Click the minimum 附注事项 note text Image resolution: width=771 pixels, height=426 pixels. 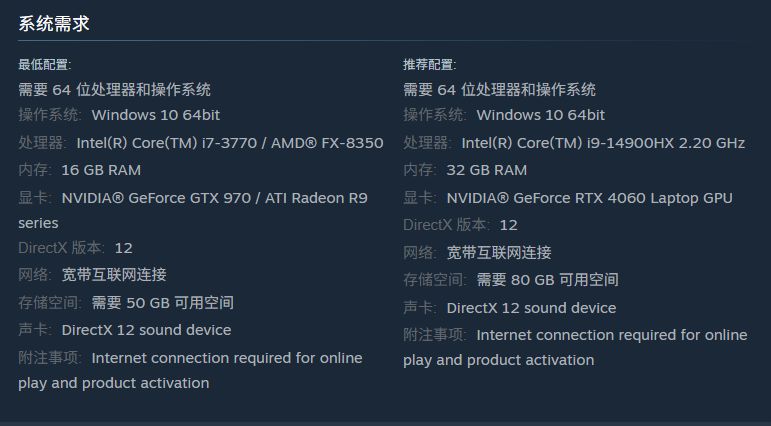click(226, 358)
